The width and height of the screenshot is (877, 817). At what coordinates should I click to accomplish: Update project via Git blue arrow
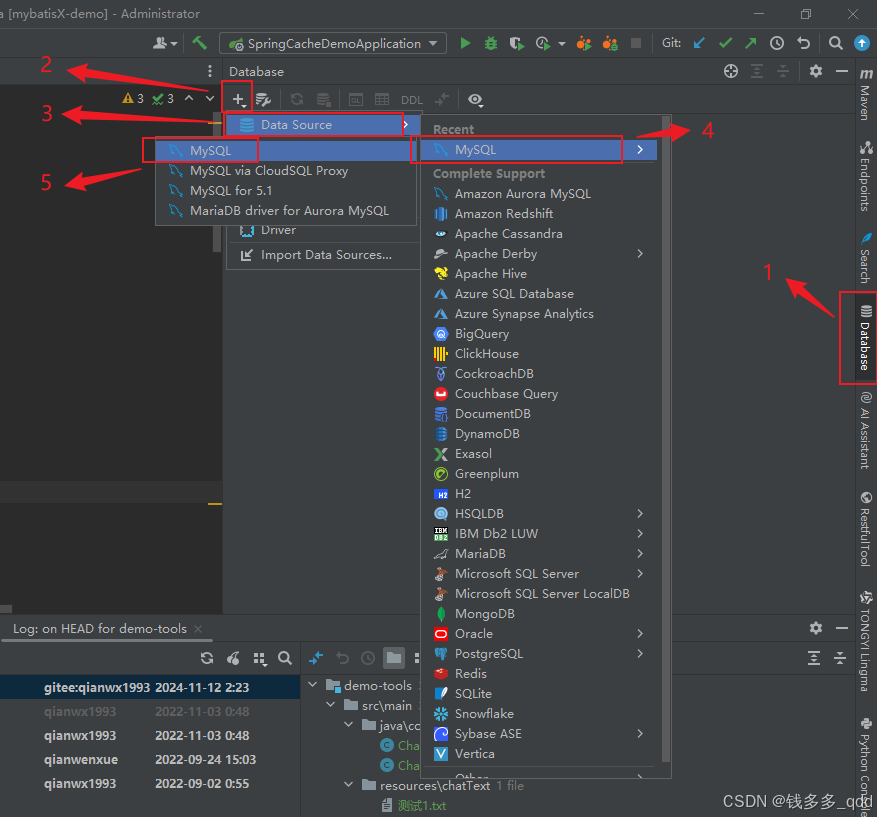click(699, 43)
